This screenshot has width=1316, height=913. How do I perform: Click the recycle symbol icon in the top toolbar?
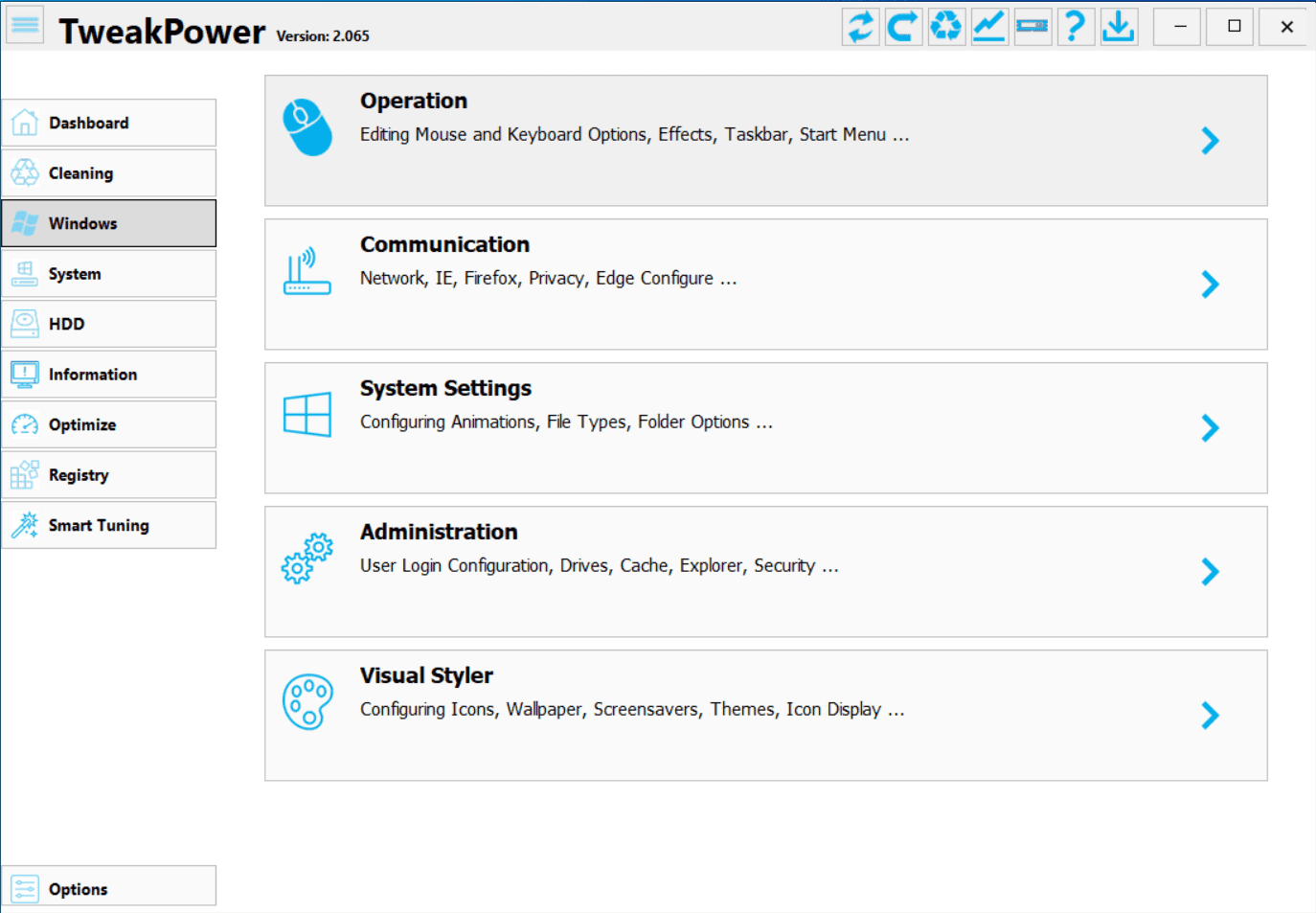tap(946, 26)
